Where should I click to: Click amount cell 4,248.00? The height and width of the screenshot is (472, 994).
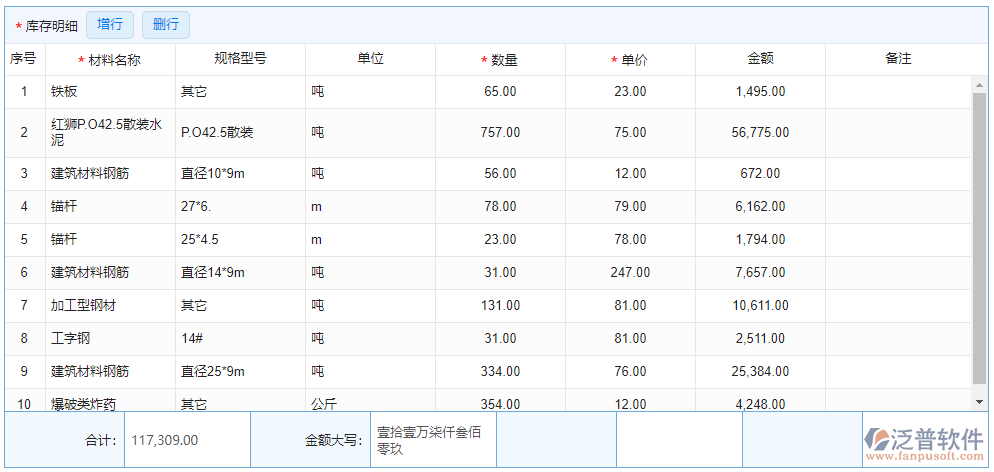click(760, 400)
